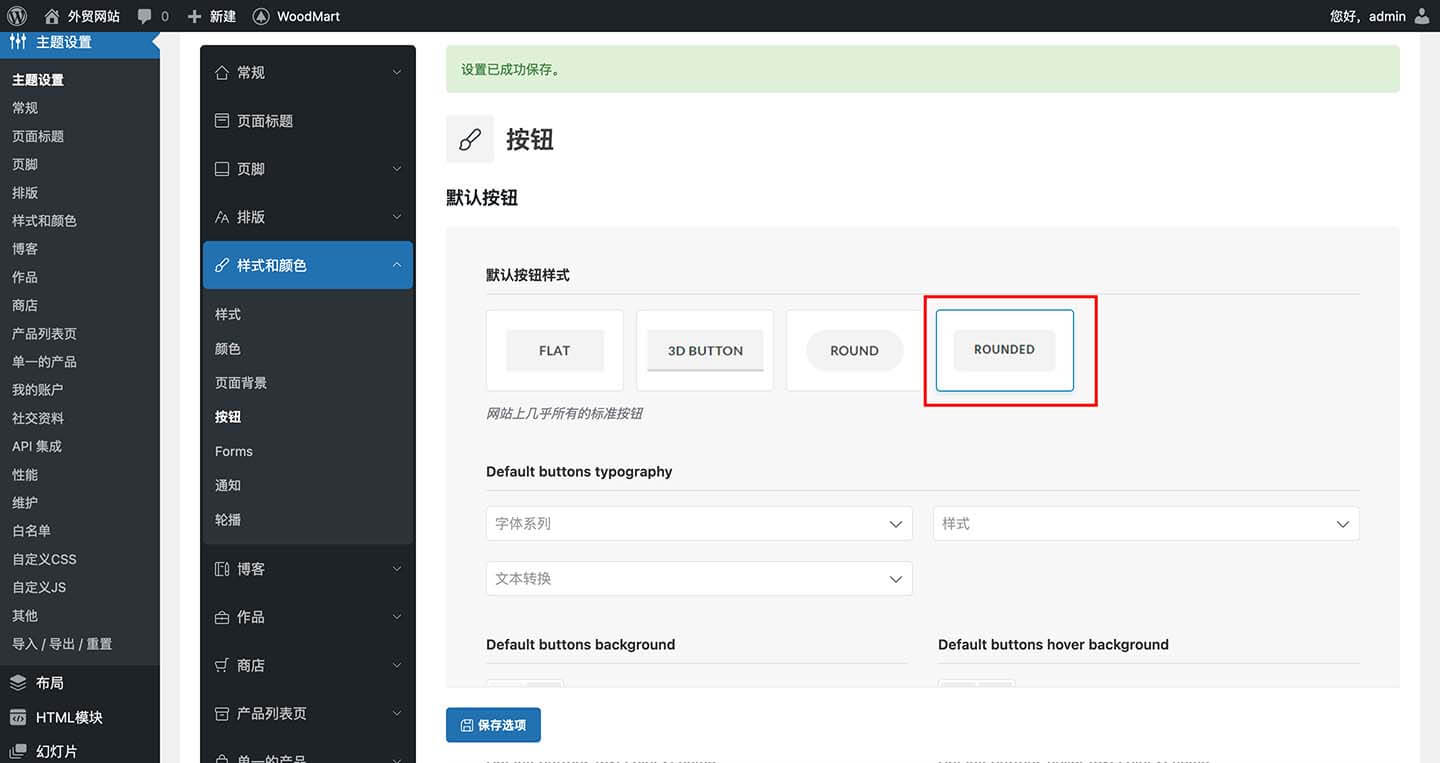Click the plus icon for 新建
Screen dimensions: 1440x763
point(195,16)
